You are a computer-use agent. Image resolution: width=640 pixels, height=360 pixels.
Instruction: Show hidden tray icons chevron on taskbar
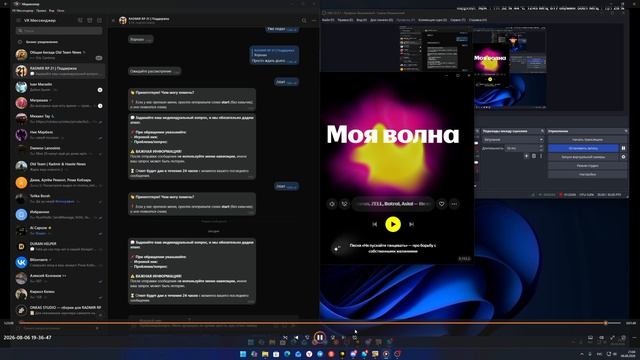tap(581, 354)
